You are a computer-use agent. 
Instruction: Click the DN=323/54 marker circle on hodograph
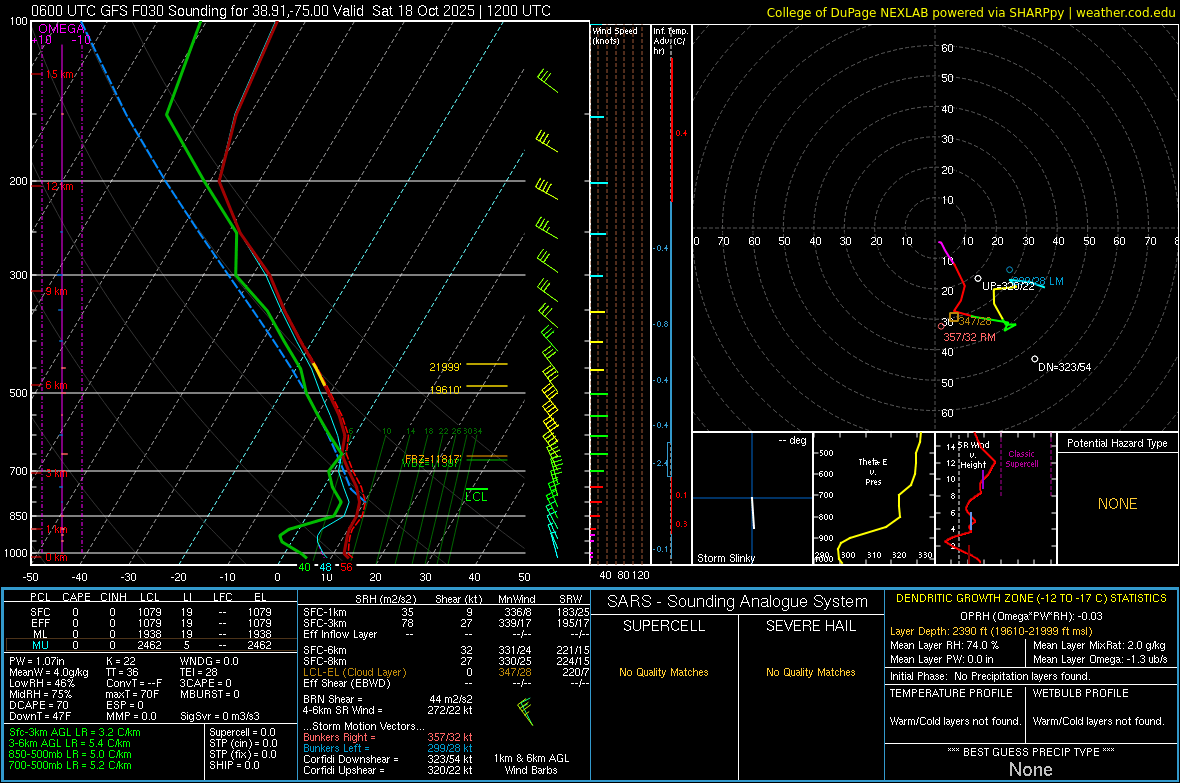click(1035, 359)
